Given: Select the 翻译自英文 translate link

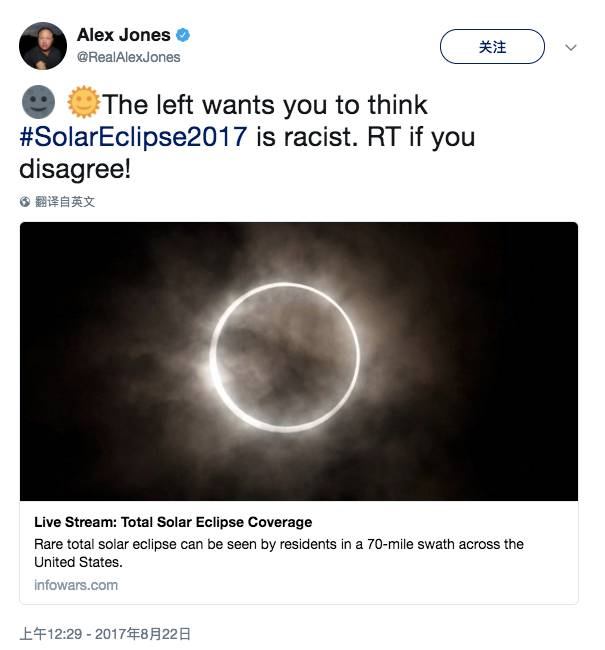Looking at the screenshot, I should [x=65, y=201].
